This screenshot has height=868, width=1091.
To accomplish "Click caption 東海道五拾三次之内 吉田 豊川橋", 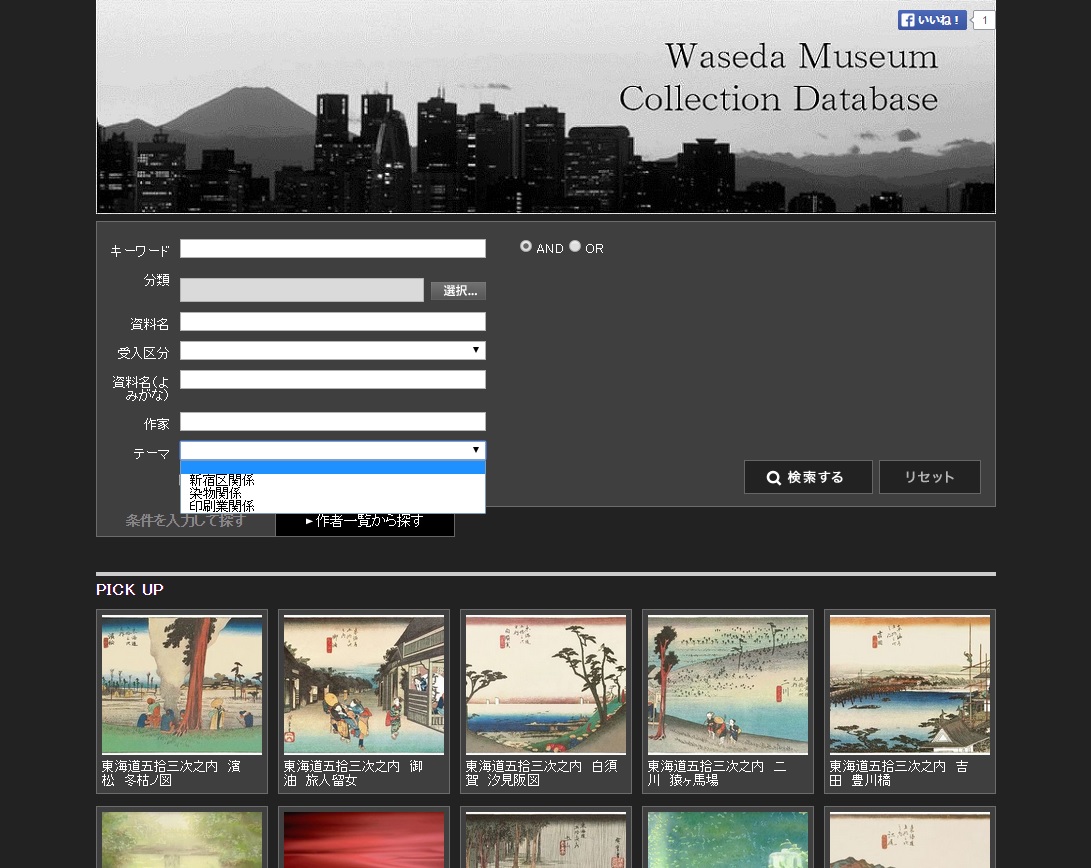I will (x=899, y=773).
